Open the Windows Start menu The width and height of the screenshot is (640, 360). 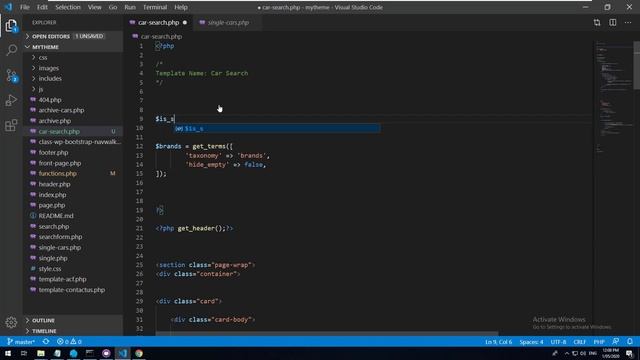tap(8, 353)
